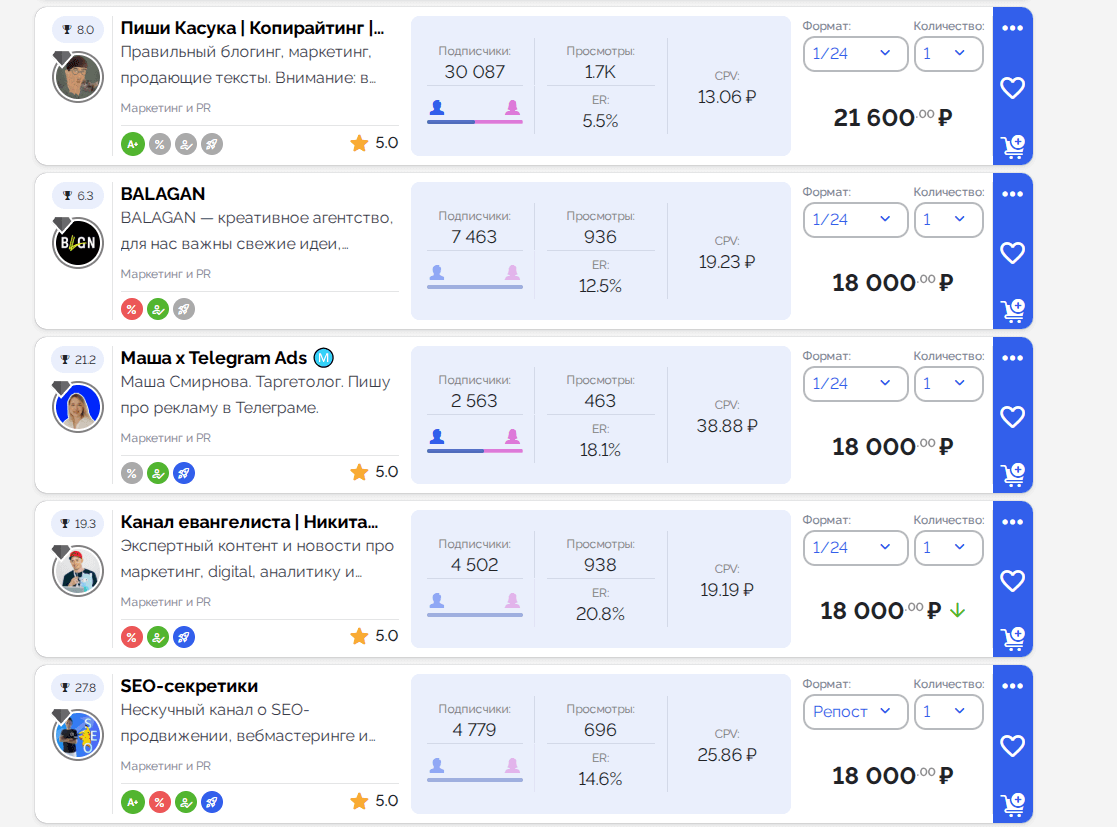Click the 21 600 ₽ price
1117x827 pixels.
(x=893, y=118)
